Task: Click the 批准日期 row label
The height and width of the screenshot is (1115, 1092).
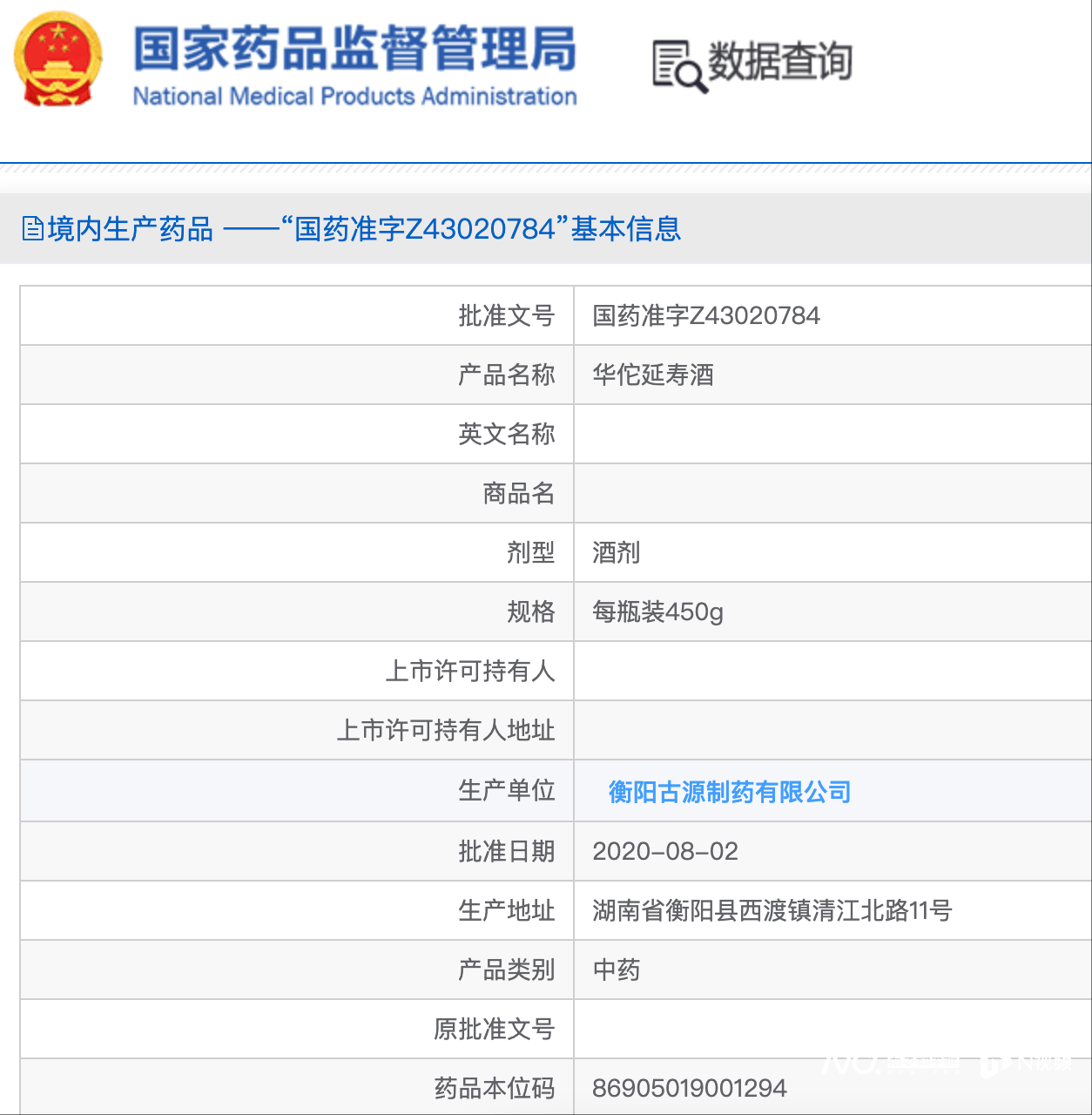Action: 507,851
